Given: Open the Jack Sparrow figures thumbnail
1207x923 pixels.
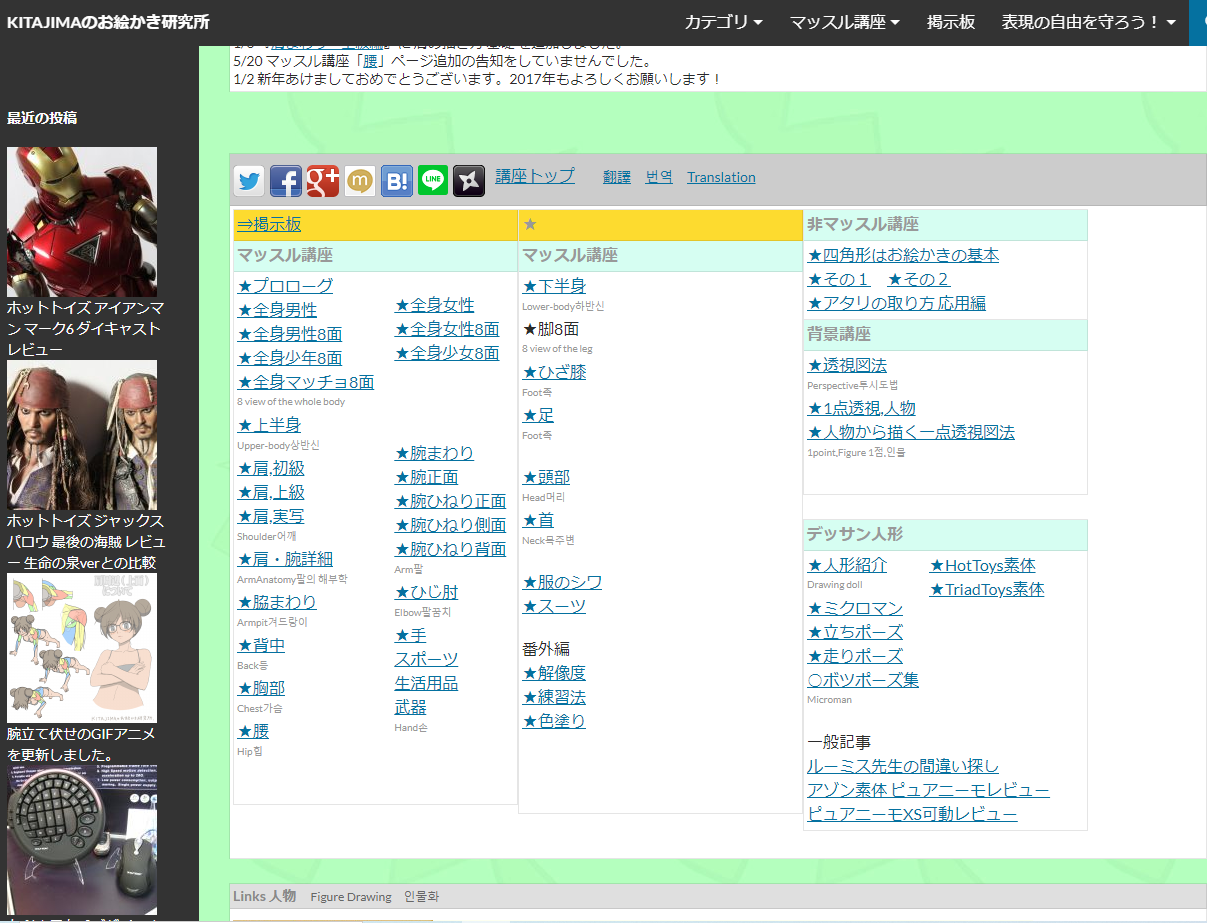Looking at the screenshot, I should click(x=82, y=435).
